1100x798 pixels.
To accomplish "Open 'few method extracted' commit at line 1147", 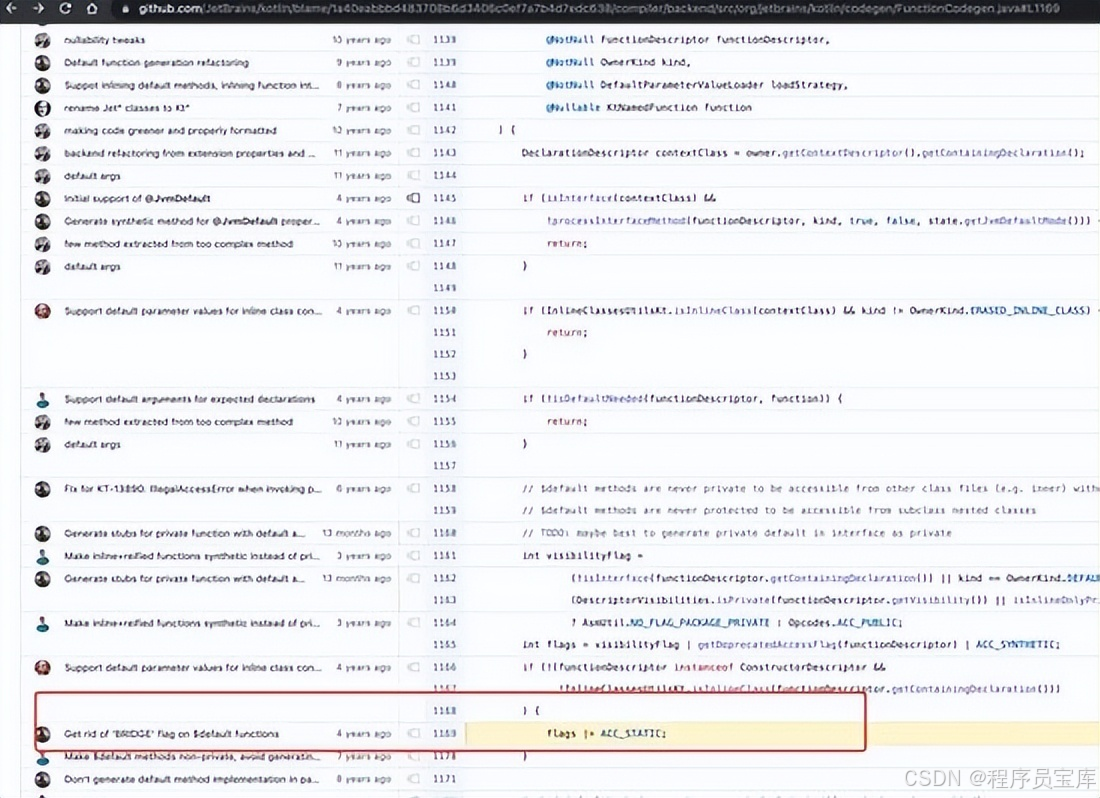I will (179, 244).
